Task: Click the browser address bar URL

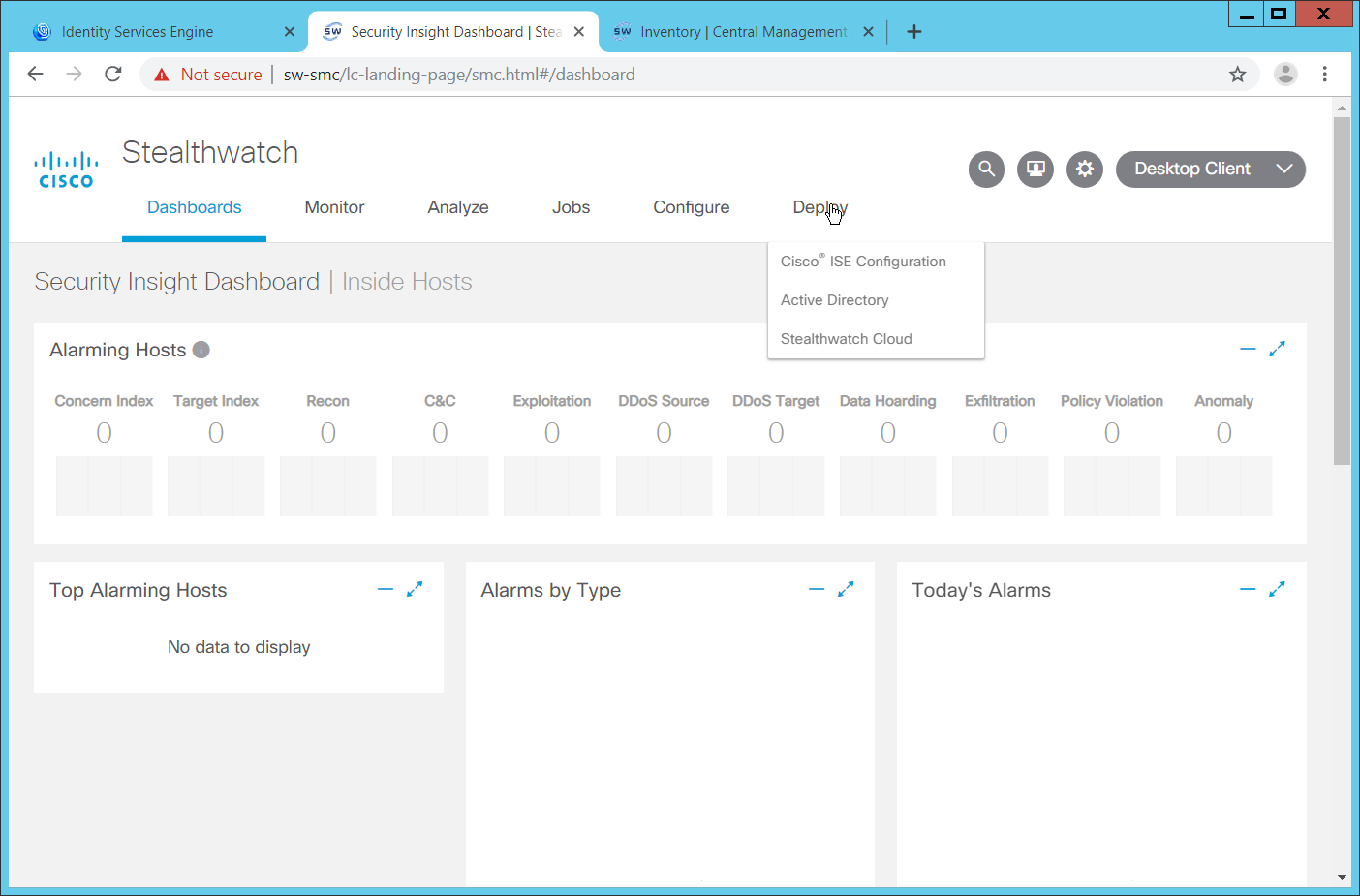Action: (x=459, y=75)
